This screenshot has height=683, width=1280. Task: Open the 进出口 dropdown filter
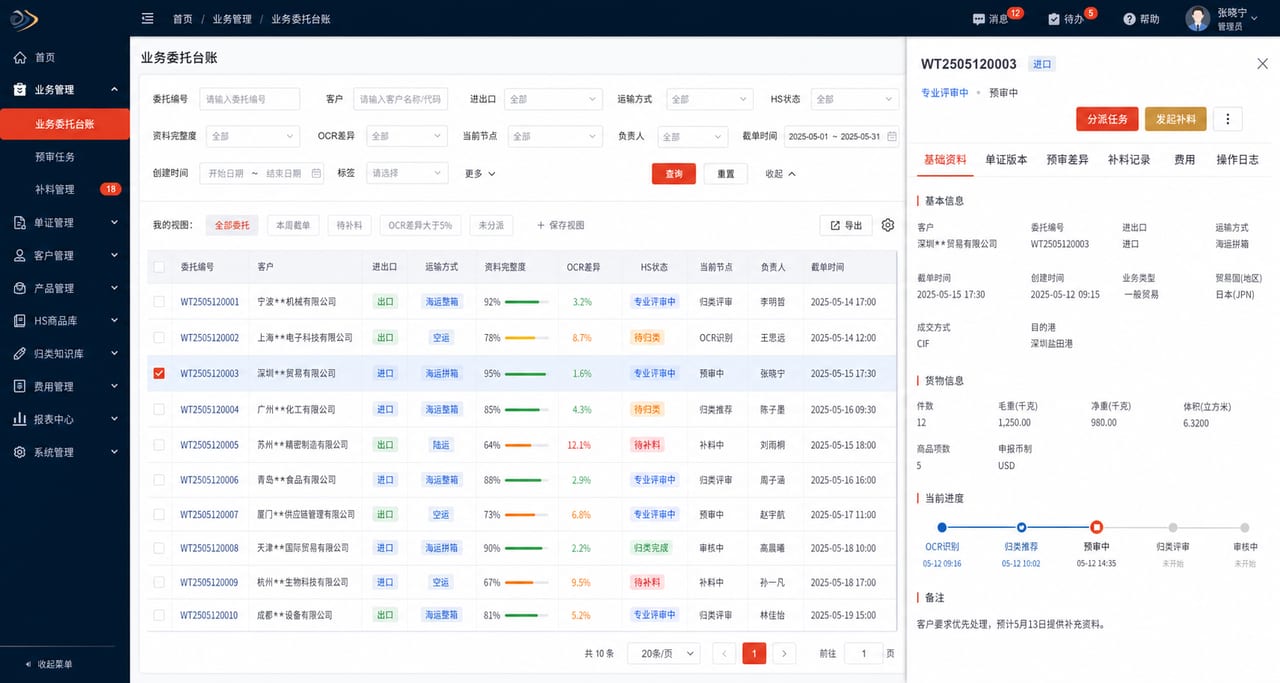552,99
